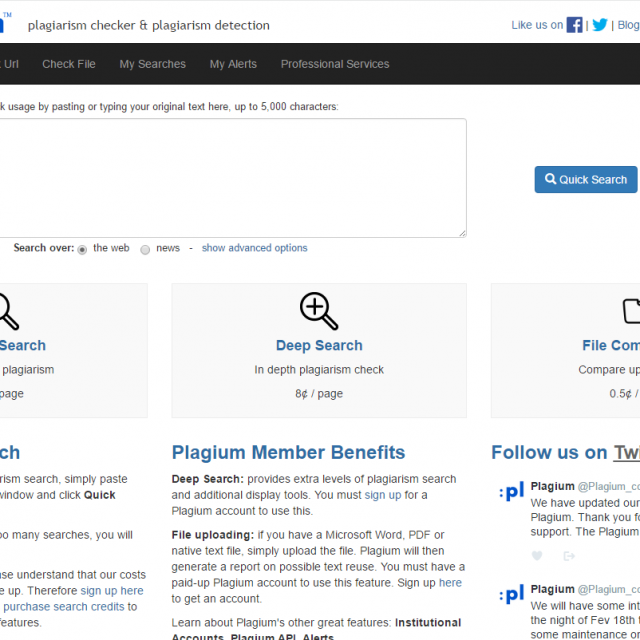Click the Deep Search heading link

pos(319,345)
